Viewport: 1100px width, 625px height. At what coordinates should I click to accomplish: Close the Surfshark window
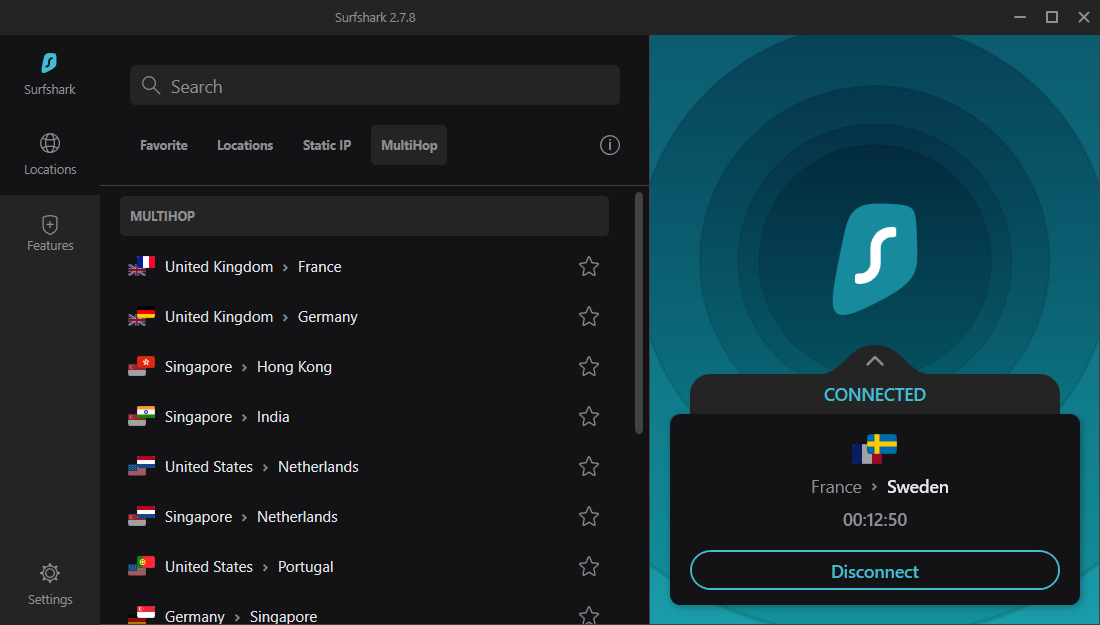tap(1083, 17)
